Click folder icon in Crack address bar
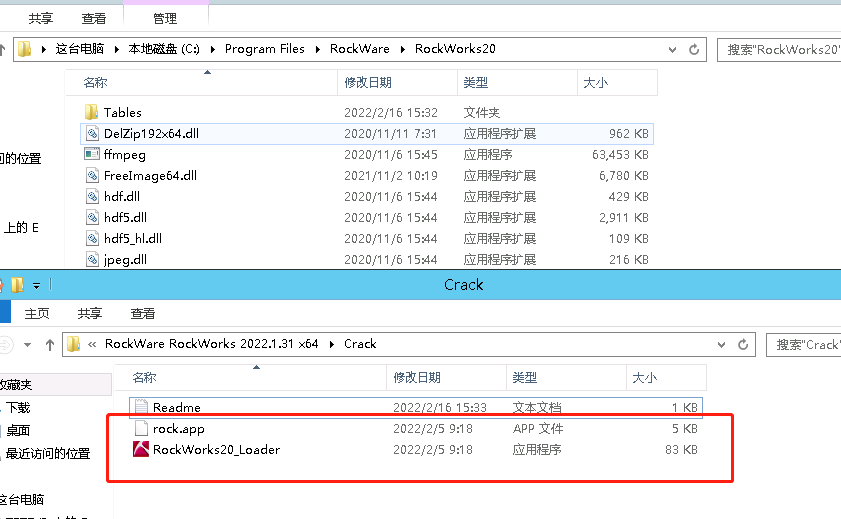Screen dimensions: 841x519 tap(73, 344)
